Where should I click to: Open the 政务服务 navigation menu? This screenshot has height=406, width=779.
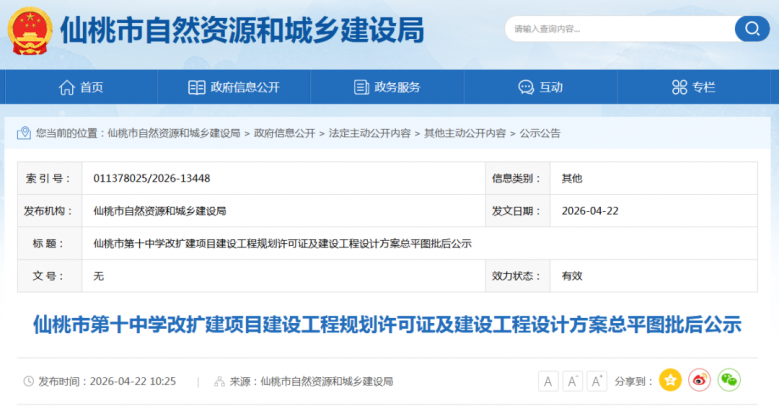[x=386, y=87]
